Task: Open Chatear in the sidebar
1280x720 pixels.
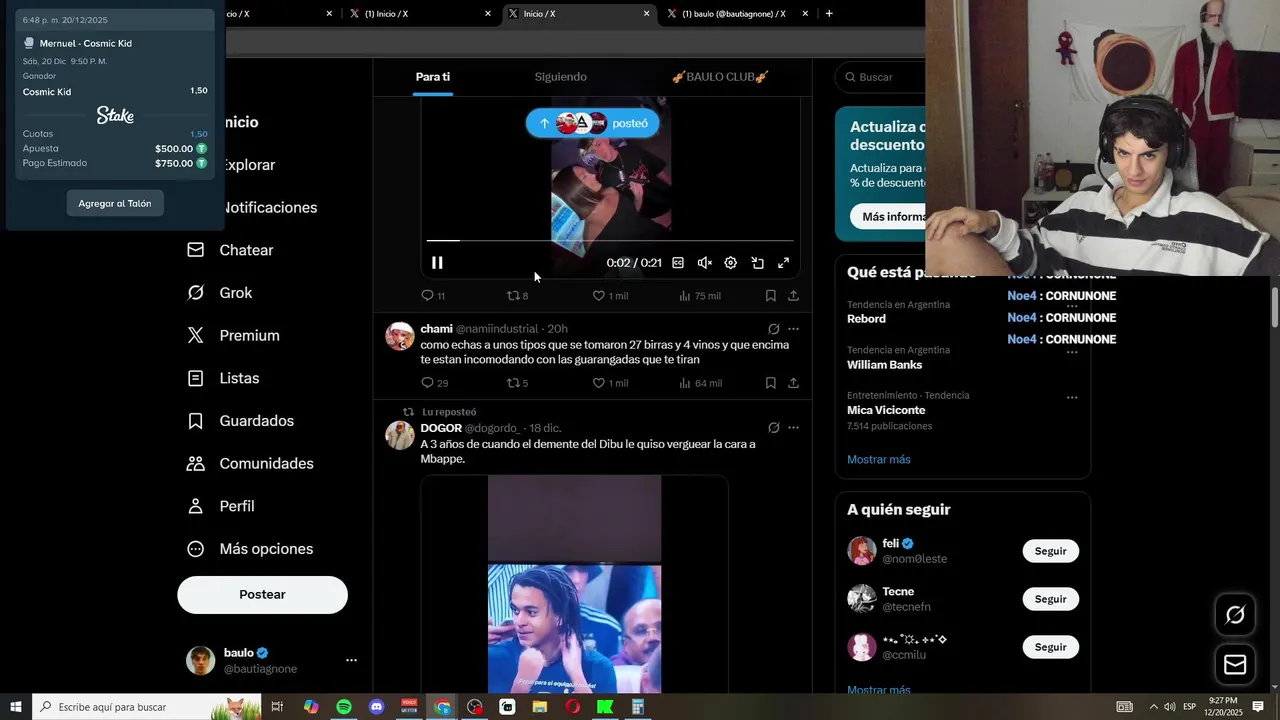Action: coord(231,250)
